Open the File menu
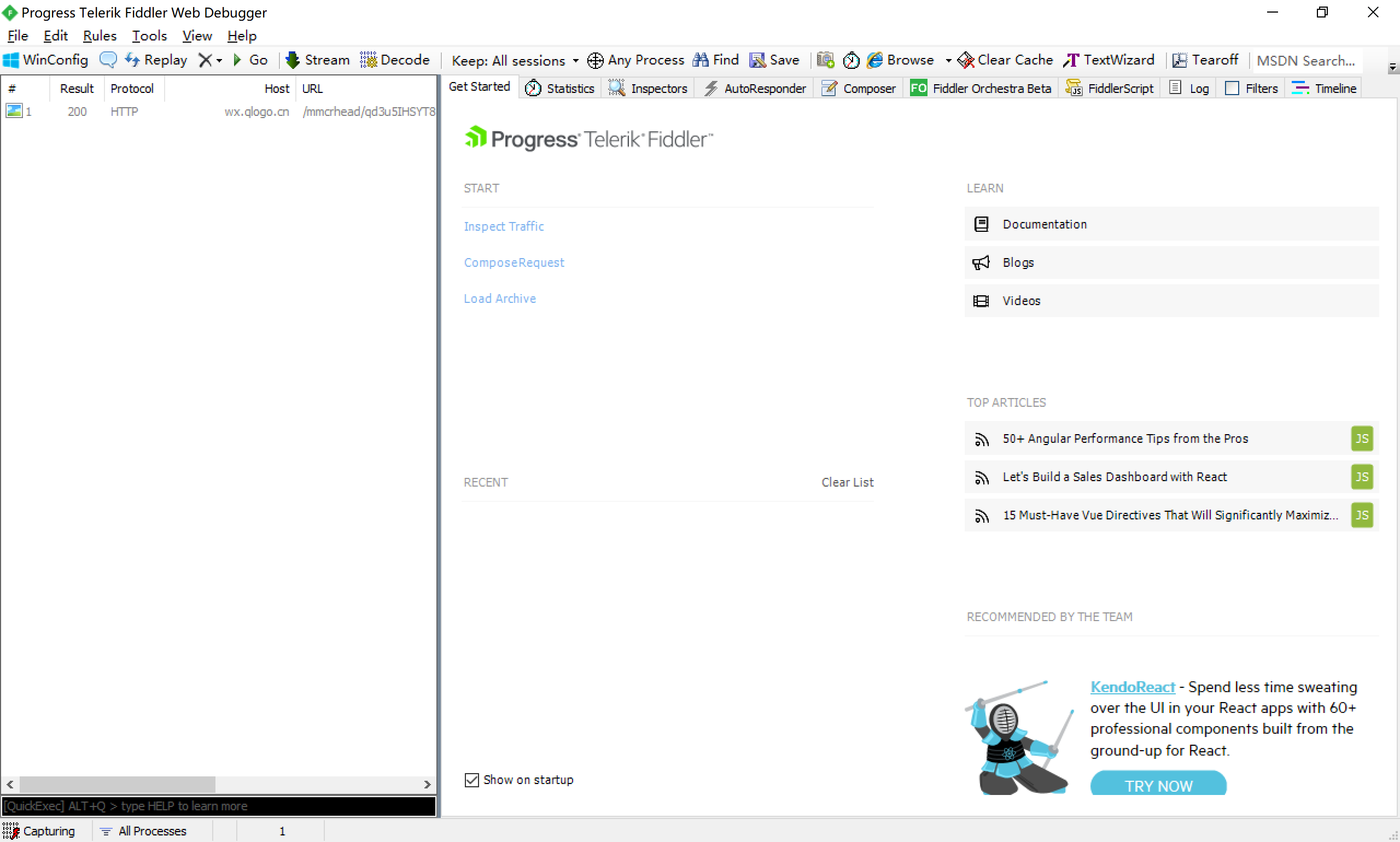1400x842 pixels. 17,36
